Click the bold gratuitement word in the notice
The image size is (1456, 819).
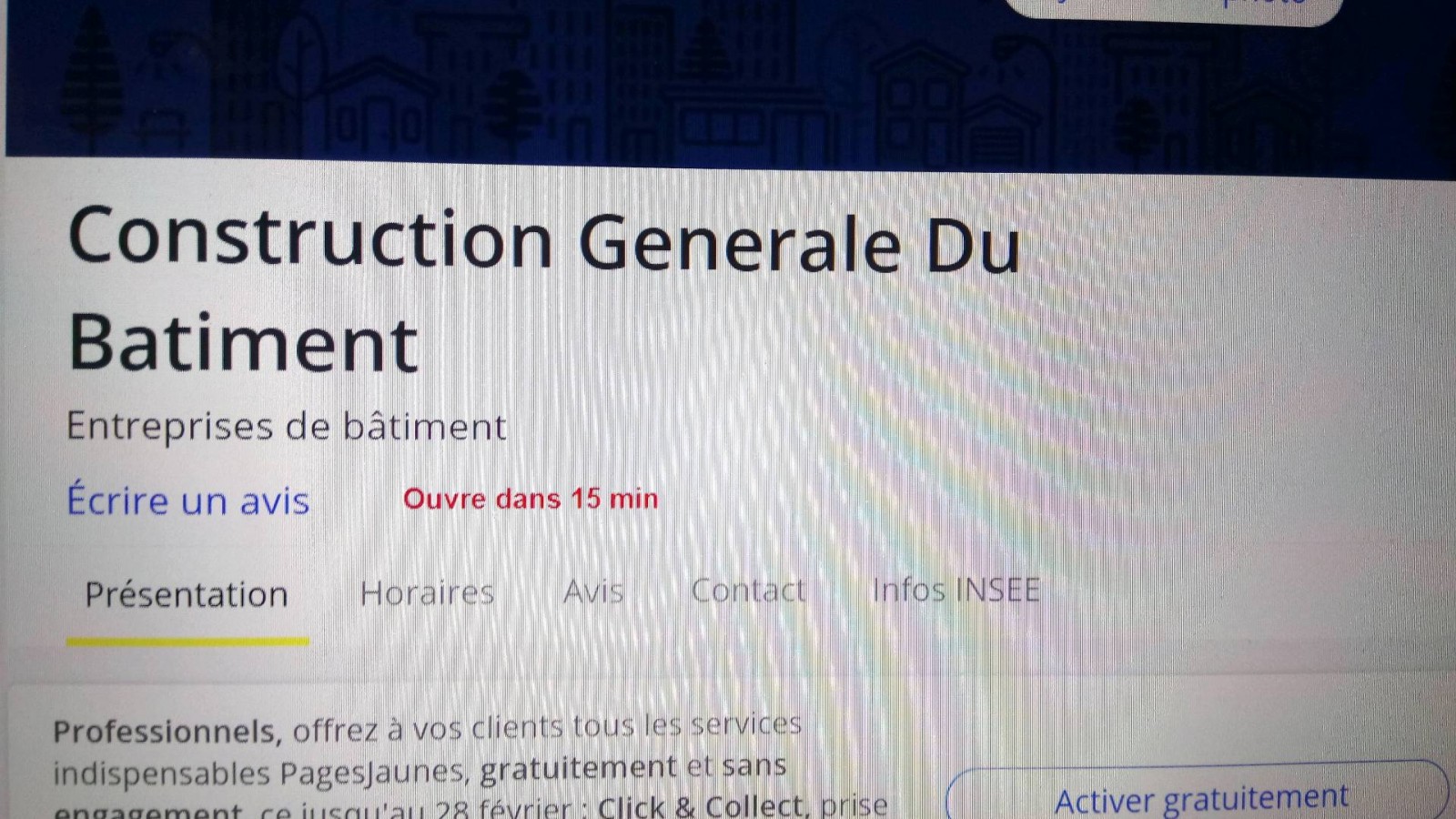pos(579,769)
